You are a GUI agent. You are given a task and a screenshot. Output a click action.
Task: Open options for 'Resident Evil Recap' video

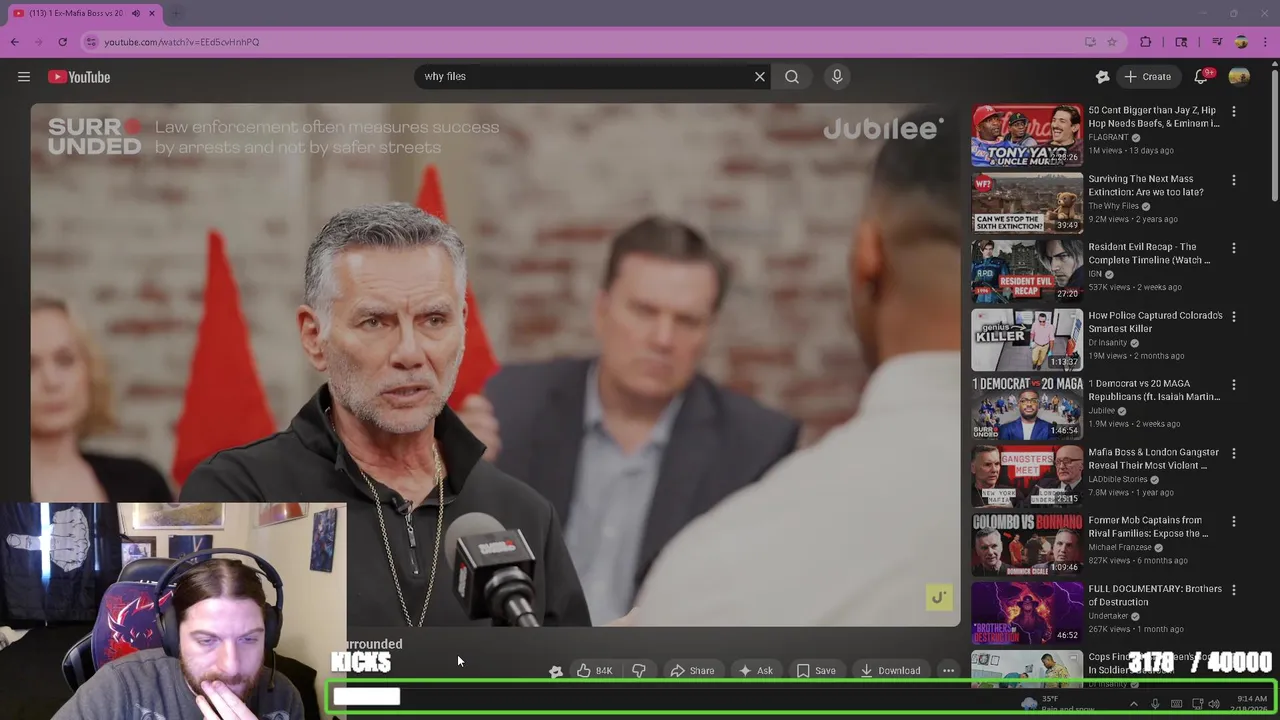point(1234,248)
